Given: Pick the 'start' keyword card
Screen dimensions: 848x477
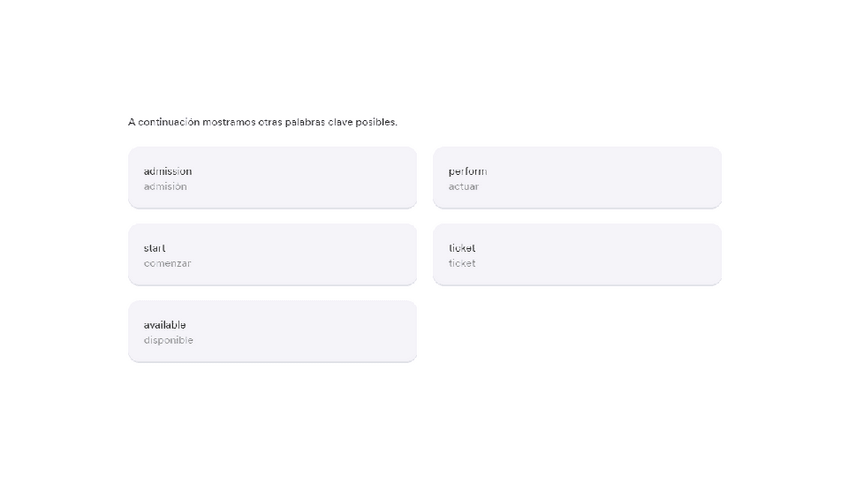Looking at the screenshot, I should pos(272,255).
